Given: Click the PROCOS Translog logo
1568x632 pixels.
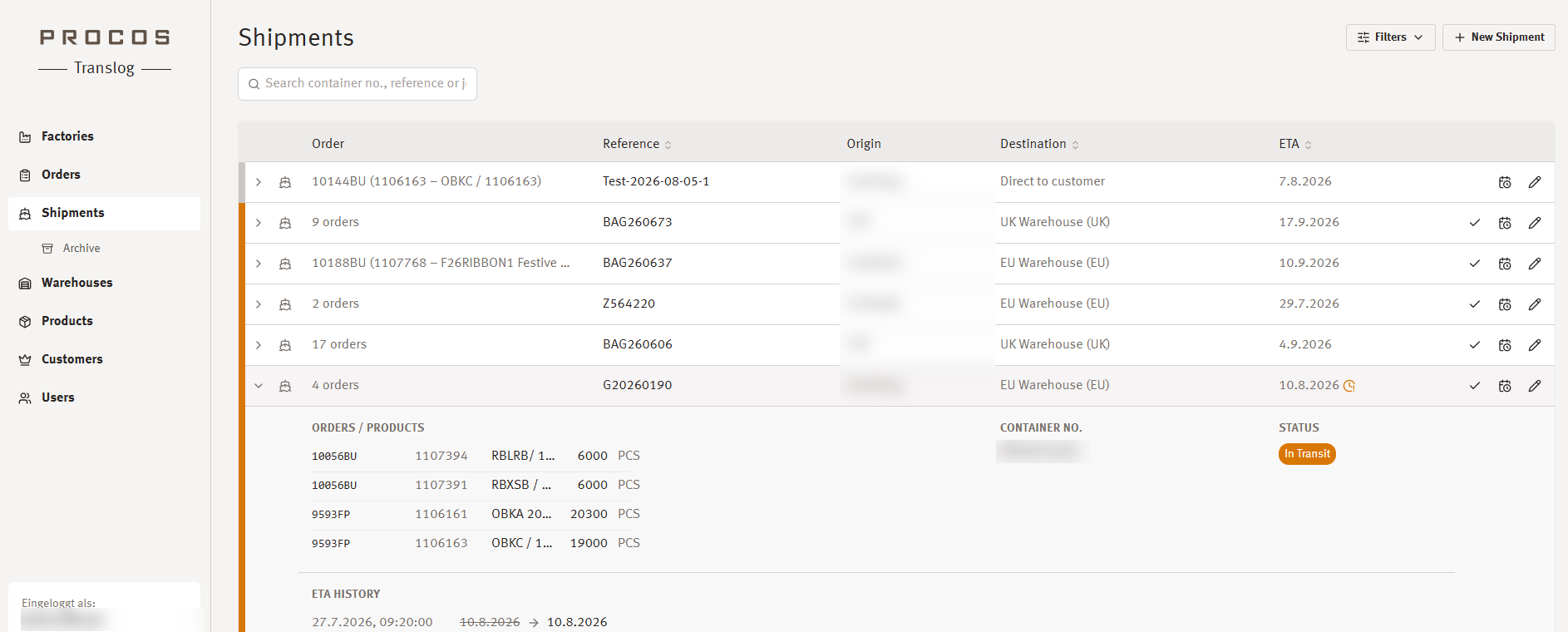Looking at the screenshot, I should (x=105, y=52).
